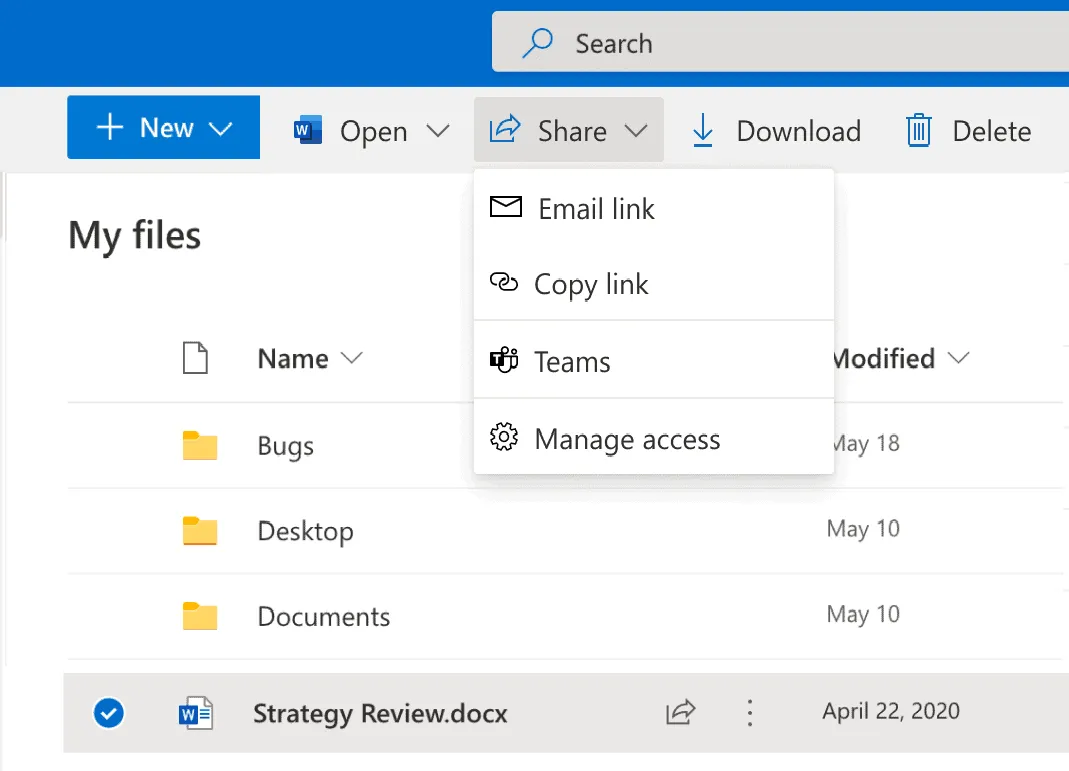This screenshot has width=1069, height=771.
Task: Open the Modified column sort dropdown
Action: pyautogui.click(x=958, y=358)
